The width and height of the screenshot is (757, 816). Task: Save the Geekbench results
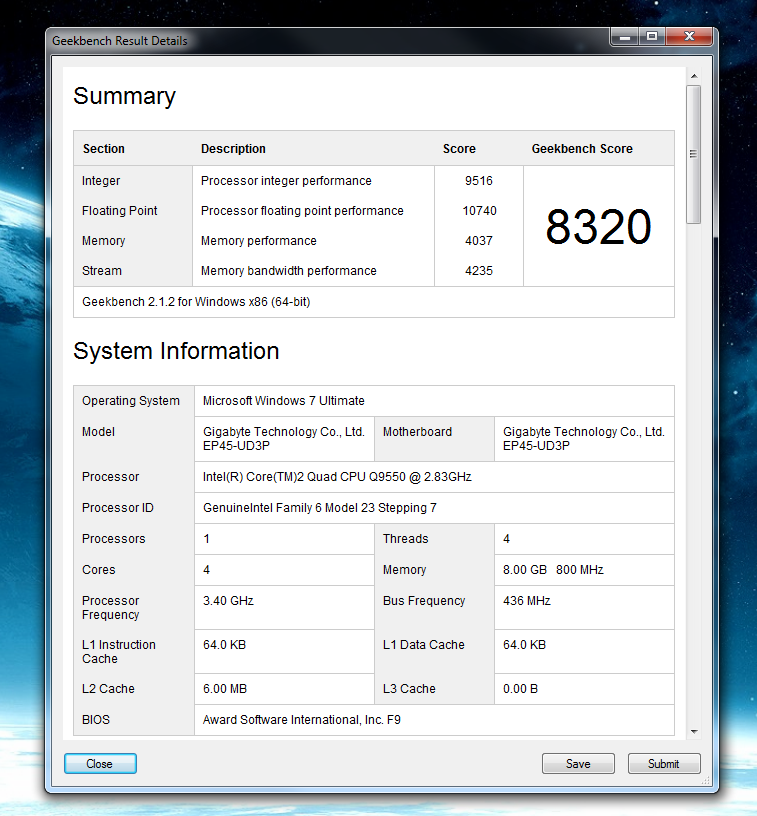[578, 763]
